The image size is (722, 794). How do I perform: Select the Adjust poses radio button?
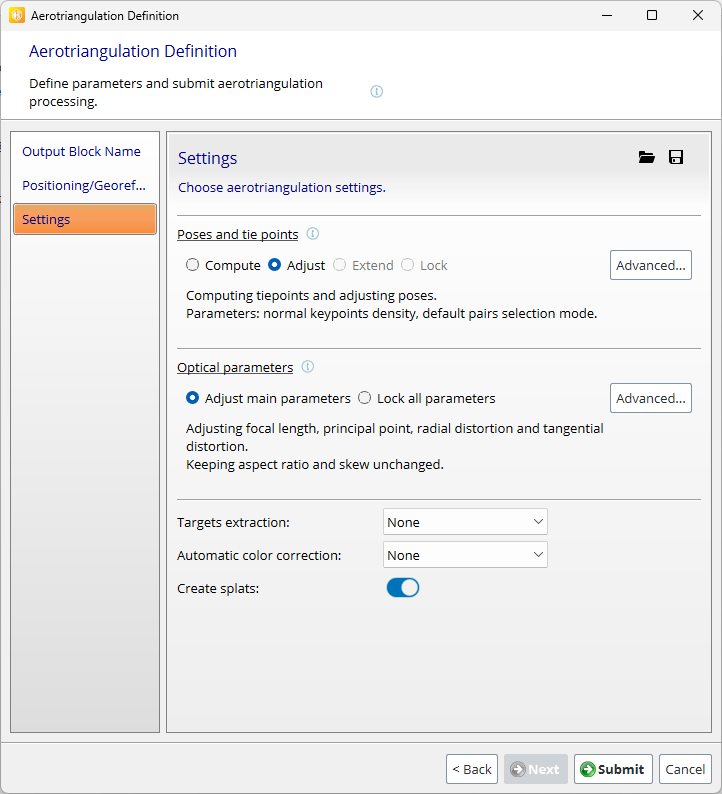click(275, 265)
